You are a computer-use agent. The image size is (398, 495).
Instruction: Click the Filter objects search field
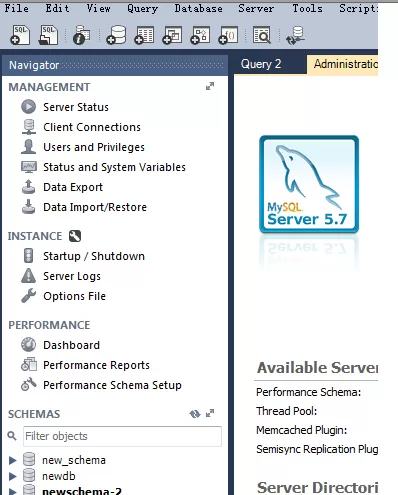[x=122, y=436]
